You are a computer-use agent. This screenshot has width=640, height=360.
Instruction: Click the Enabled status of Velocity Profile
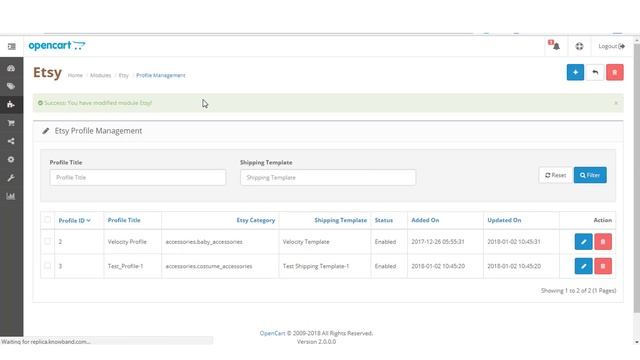(x=385, y=242)
